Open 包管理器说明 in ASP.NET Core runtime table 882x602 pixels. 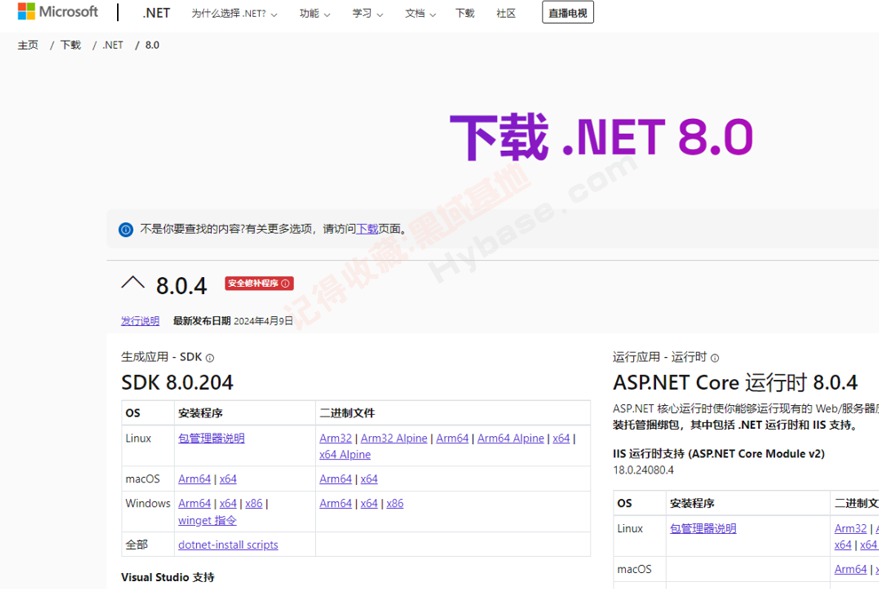coord(703,528)
